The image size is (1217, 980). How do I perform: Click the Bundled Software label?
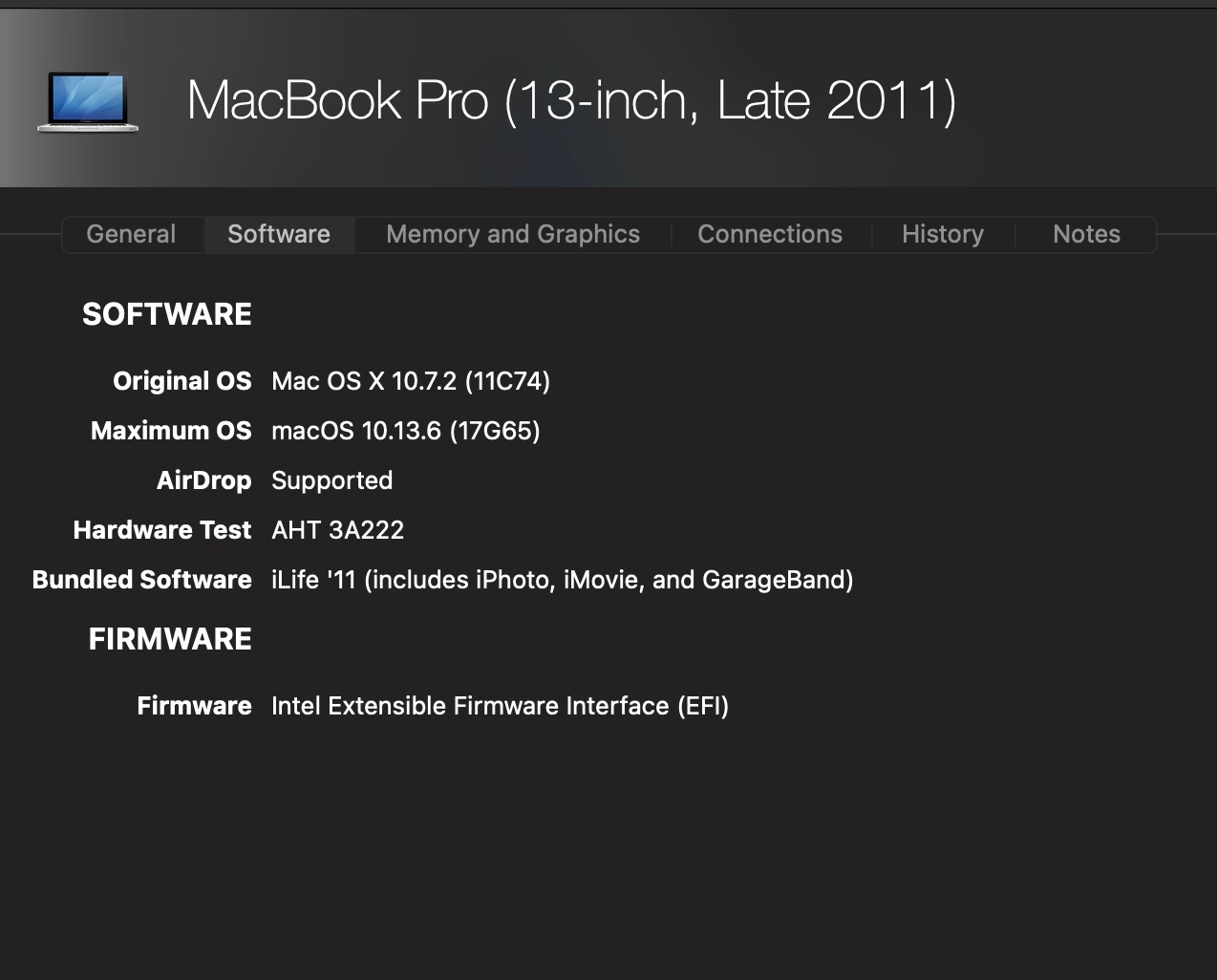coord(142,580)
